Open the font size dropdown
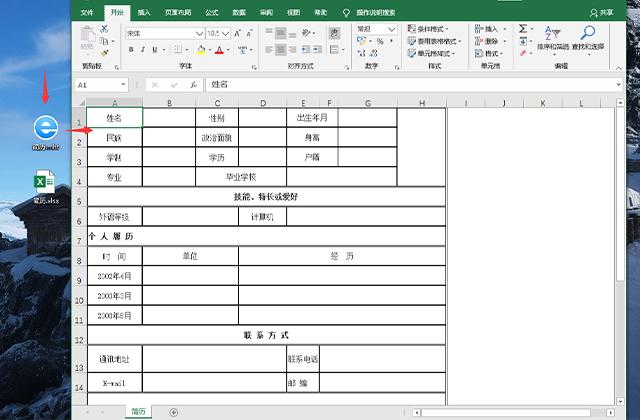 coord(226,33)
